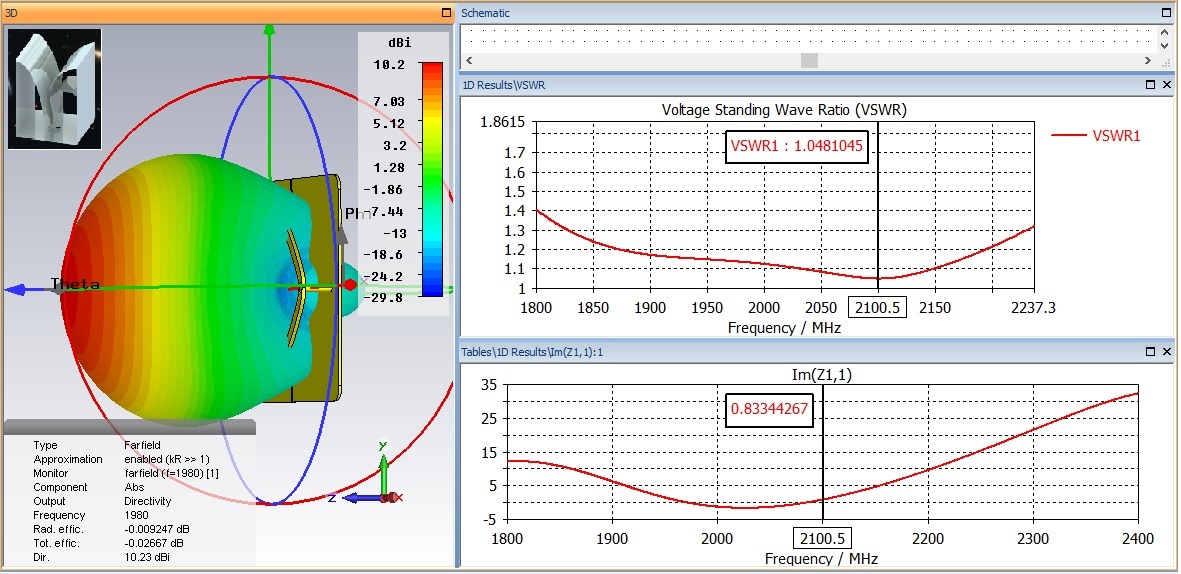The image size is (1181, 574).
Task: Maximize the 1D Results\VSWR panel
Action: pos(1150,85)
